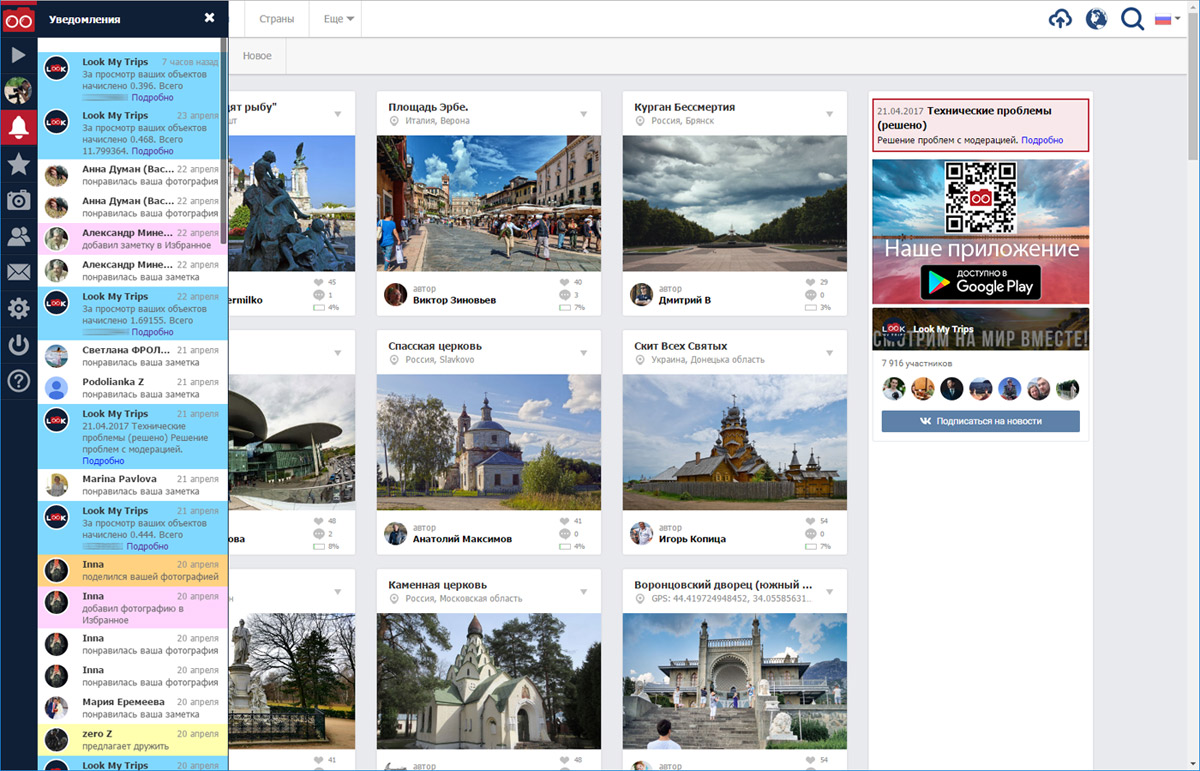The height and width of the screenshot is (771, 1200).
Task: Open Светлана ФРОЛ... notification from 21 апреля
Action: click(x=132, y=355)
